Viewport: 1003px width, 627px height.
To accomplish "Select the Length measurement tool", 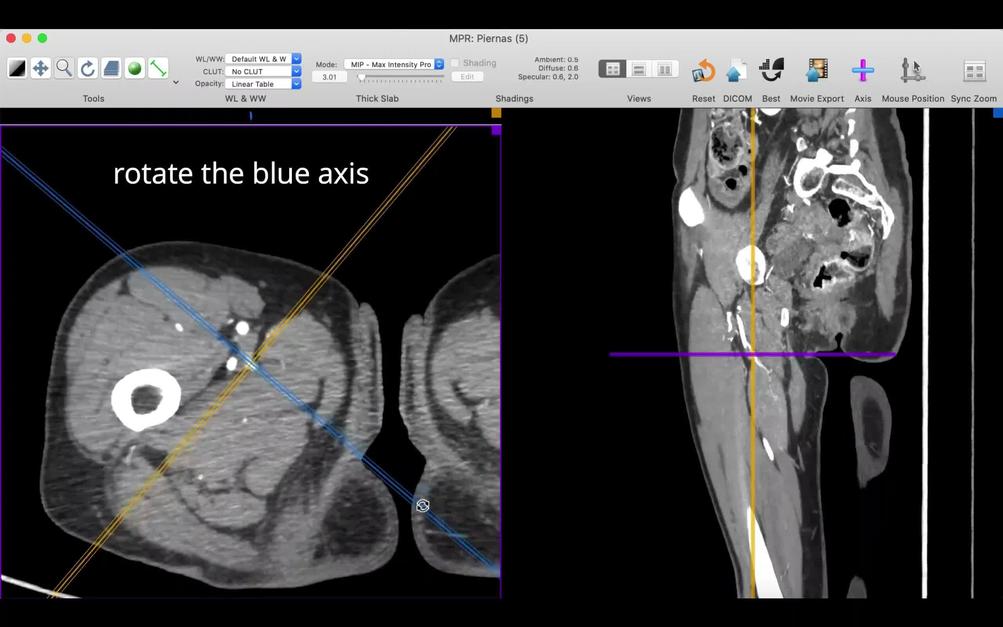I will tap(157, 68).
